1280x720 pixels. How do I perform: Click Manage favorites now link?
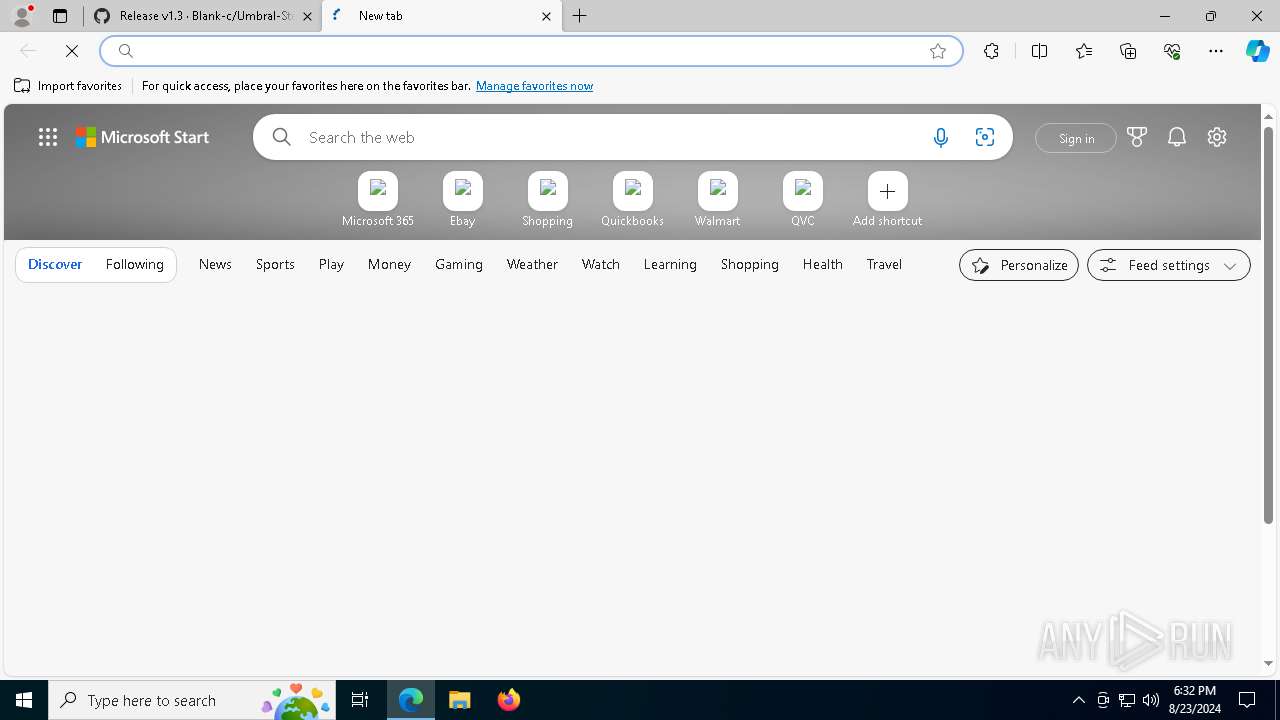[534, 86]
